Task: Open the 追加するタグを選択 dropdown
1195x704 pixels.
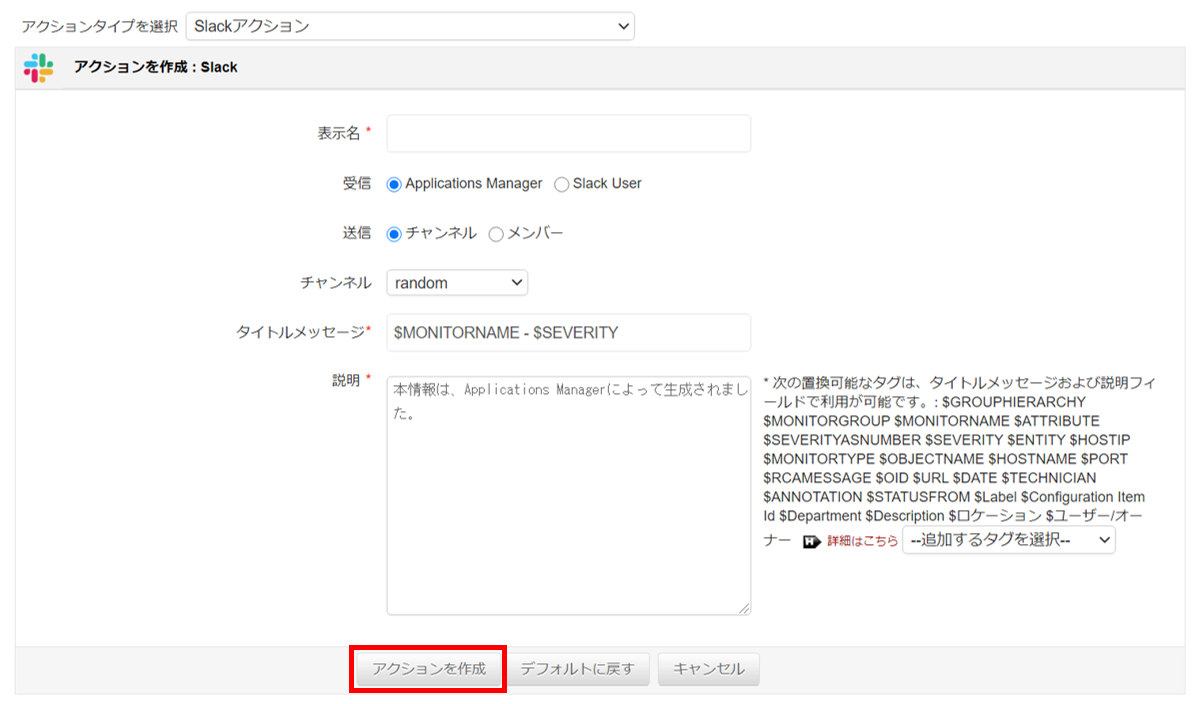Action: click(1009, 540)
